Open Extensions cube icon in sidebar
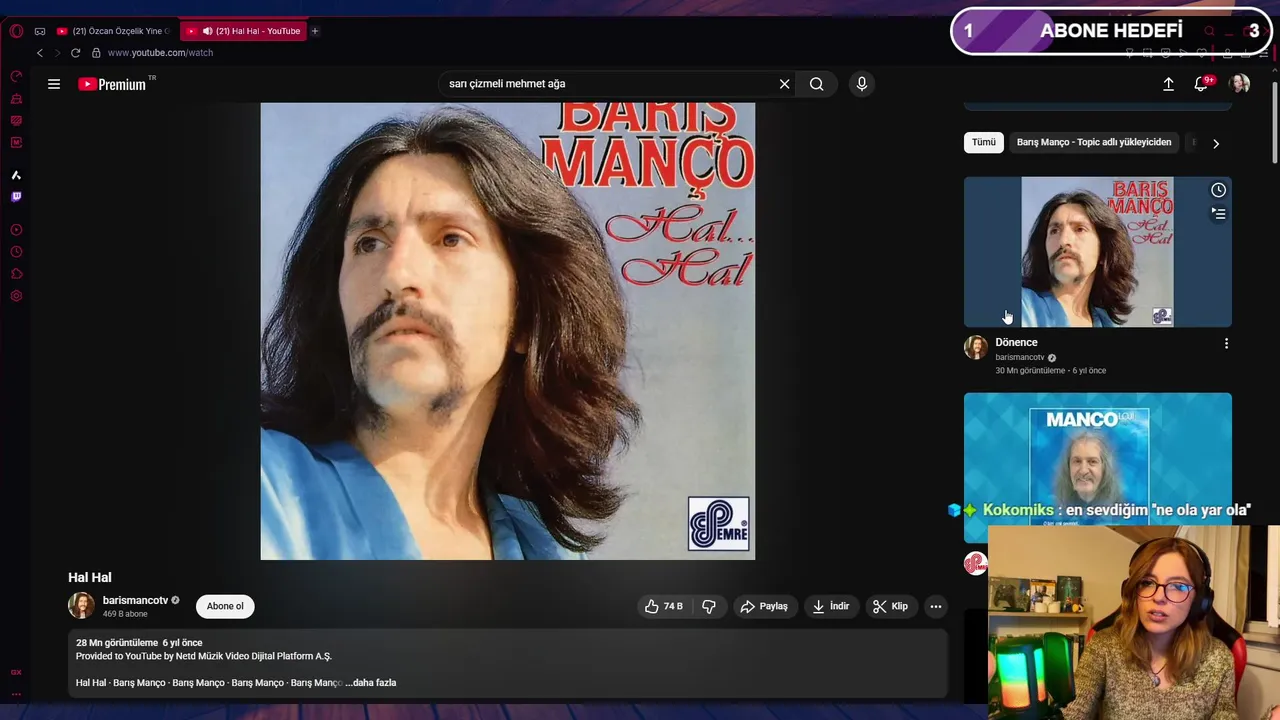 pyautogui.click(x=16, y=274)
